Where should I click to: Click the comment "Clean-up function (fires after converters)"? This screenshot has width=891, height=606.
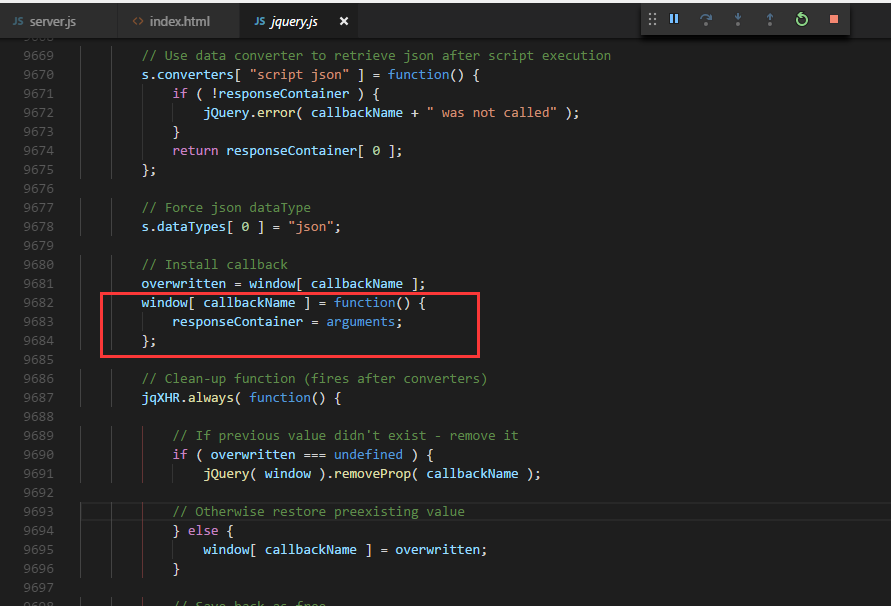(x=326, y=379)
